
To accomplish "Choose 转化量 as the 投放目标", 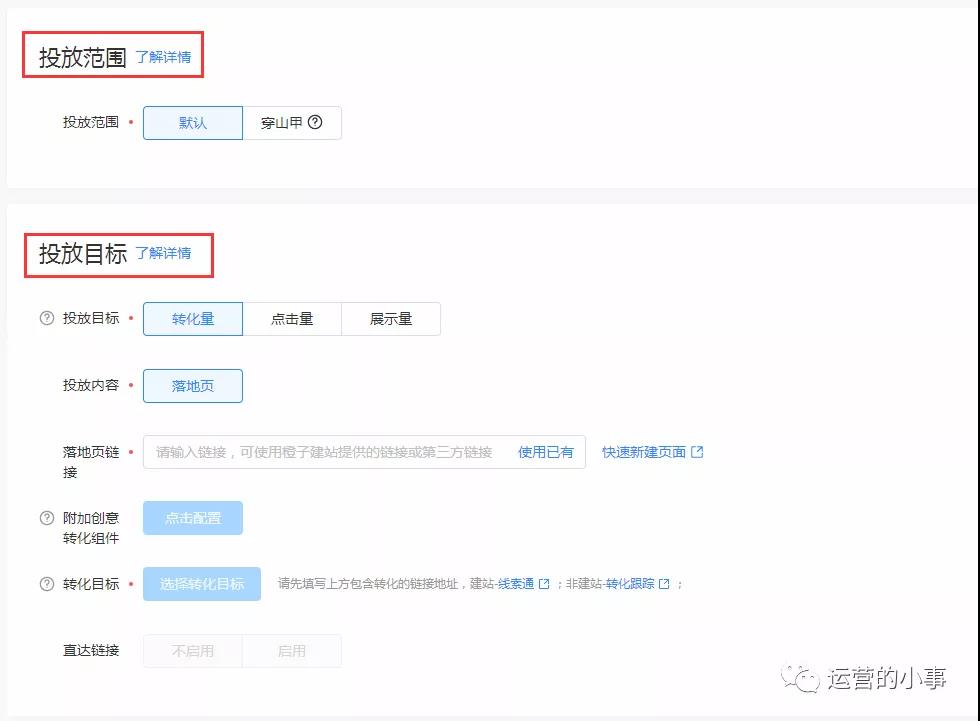I will (x=193, y=319).
